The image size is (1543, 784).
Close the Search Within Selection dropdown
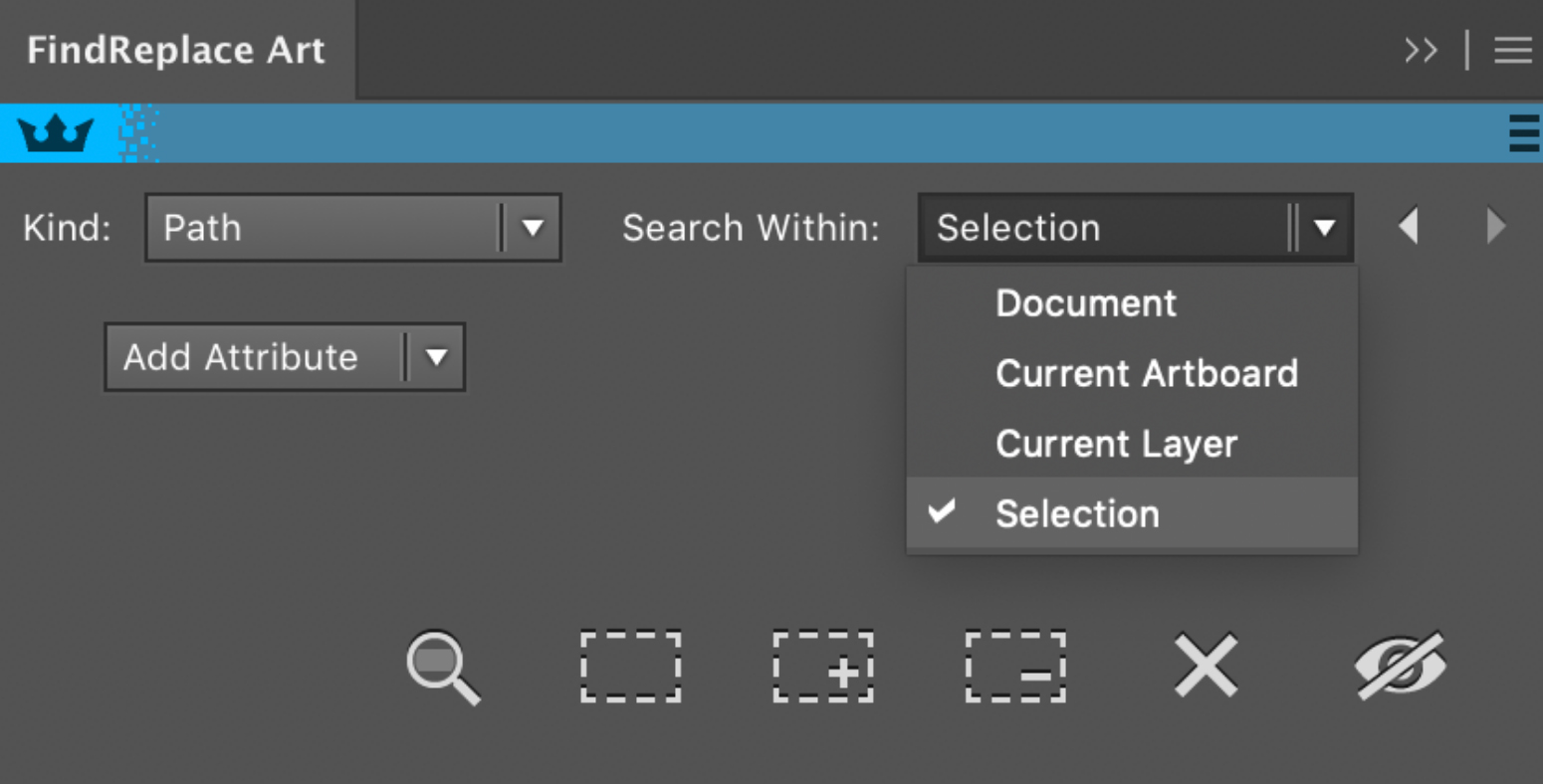tap(1135, 228)
